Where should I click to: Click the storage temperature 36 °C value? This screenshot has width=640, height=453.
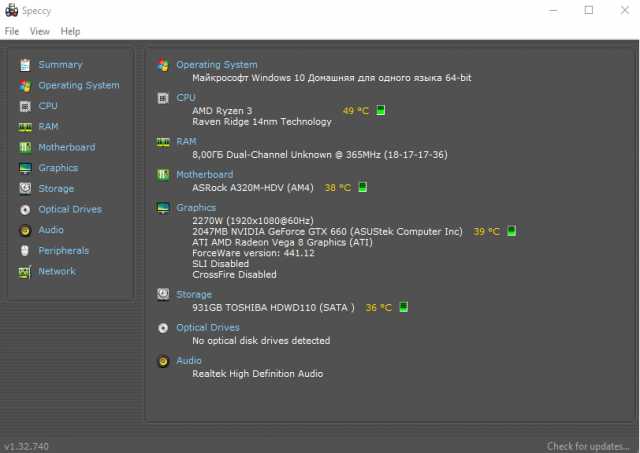click(x=378, y=308)
